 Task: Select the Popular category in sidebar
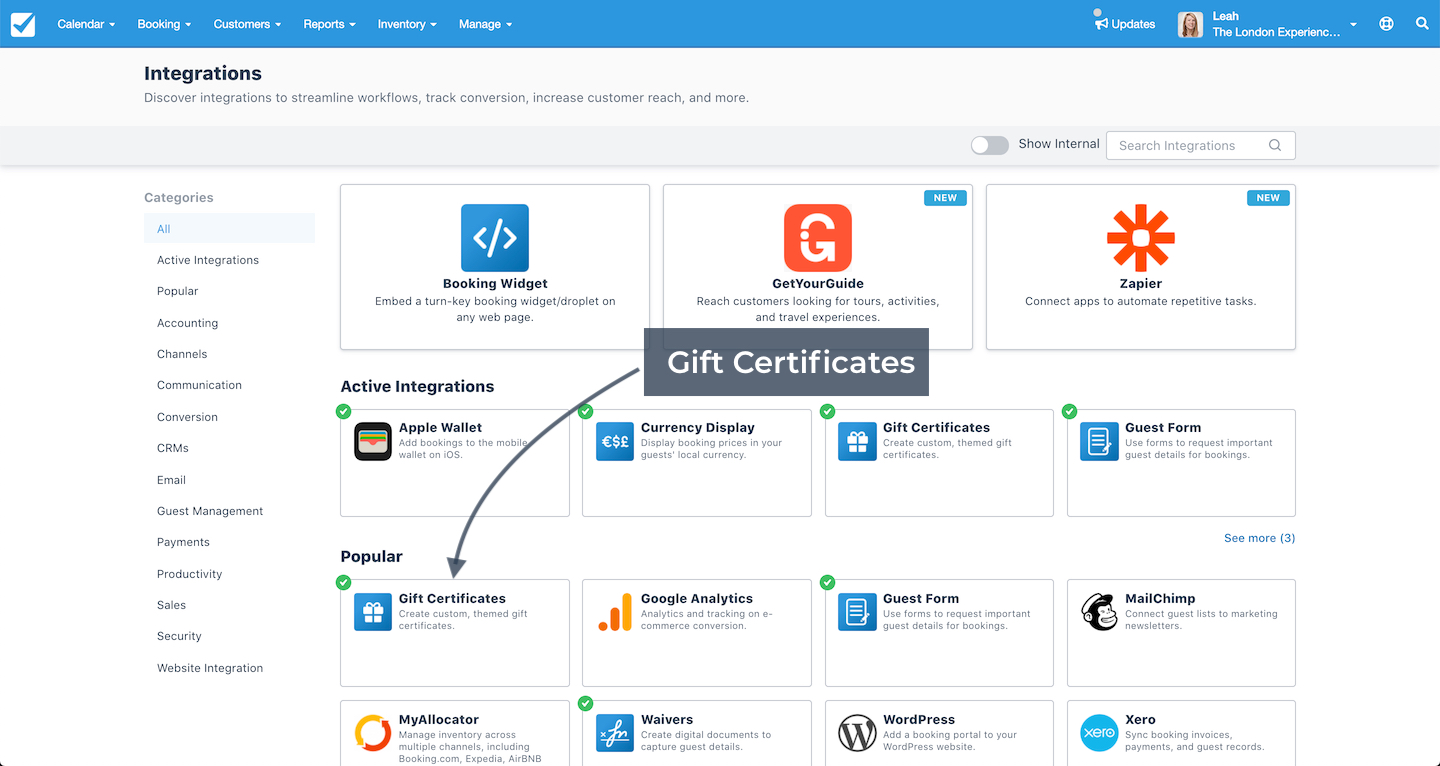tap(177, 291)
